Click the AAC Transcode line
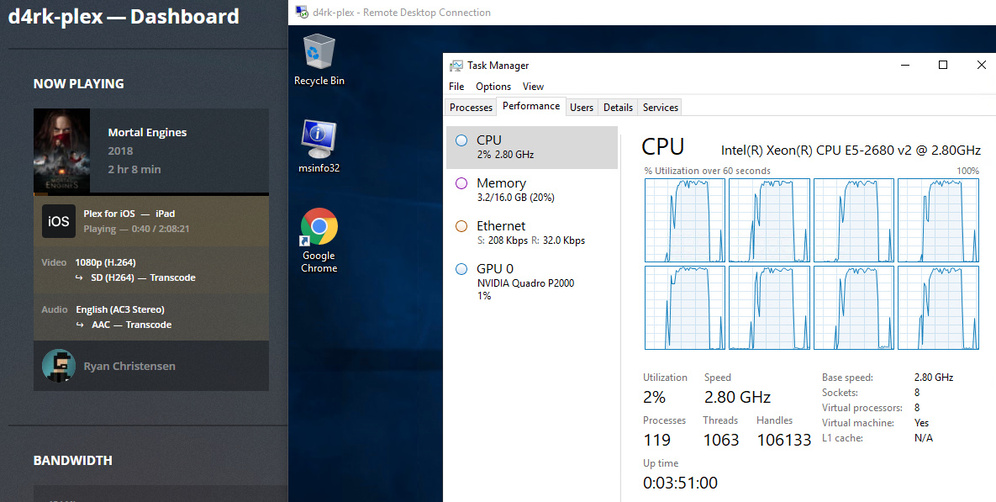Image resolution: width=996 pixels, height=502 pixels. 131,325
